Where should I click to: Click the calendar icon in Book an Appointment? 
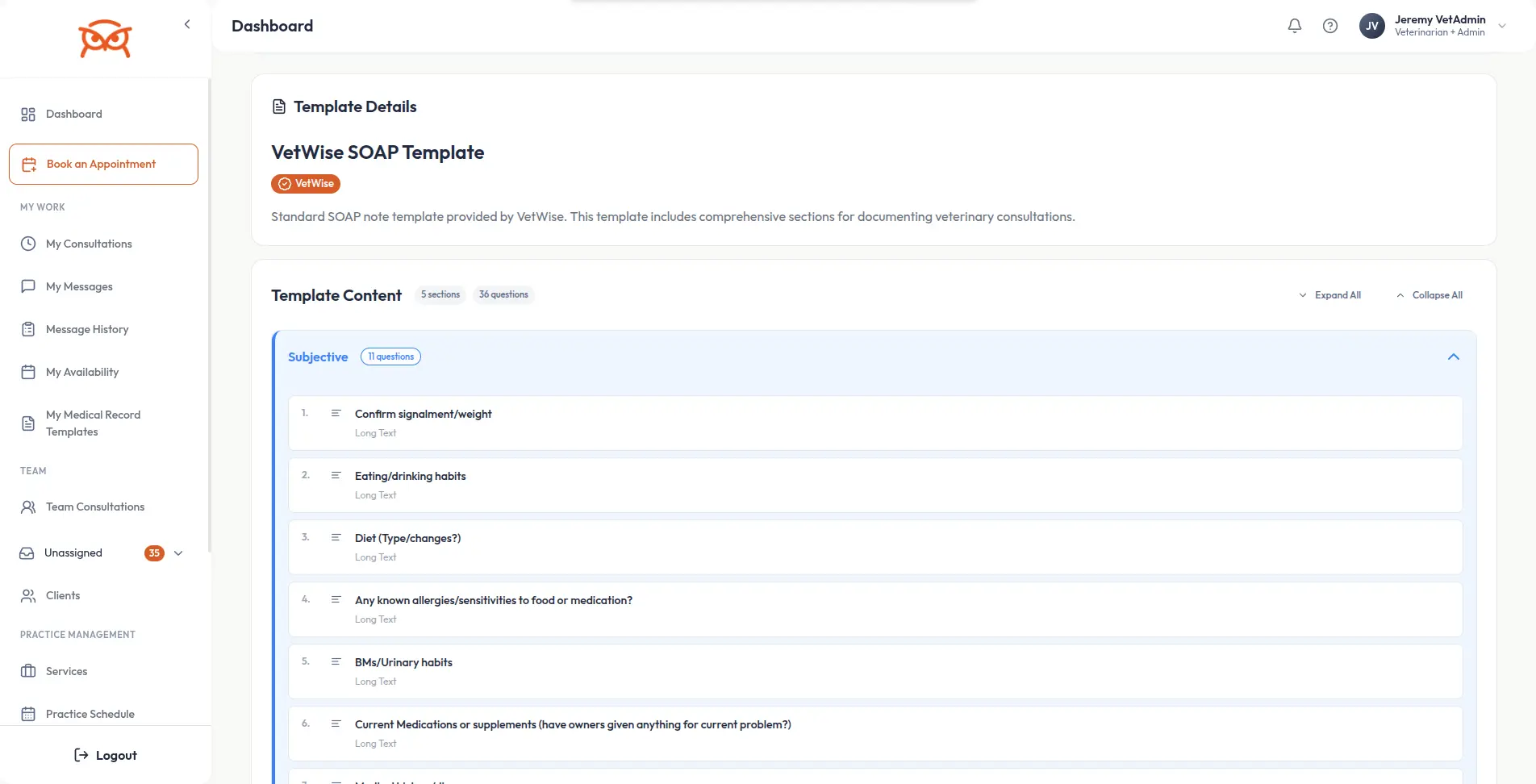[x=29, y=165]
